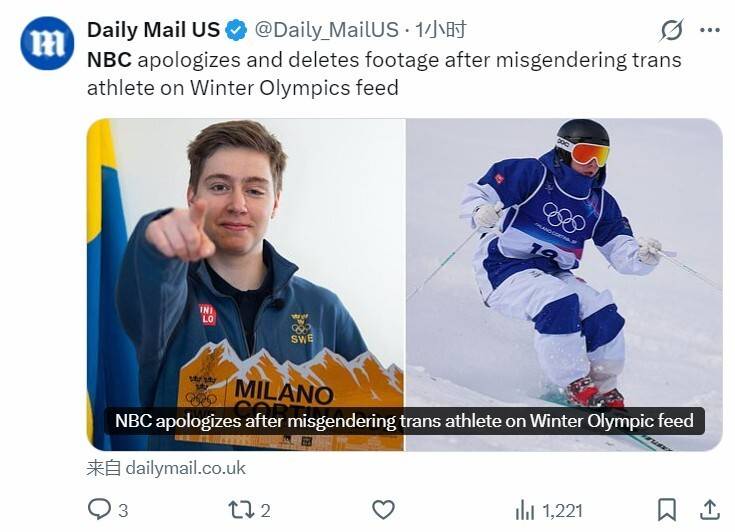Click the 1,221 view count number

562,511
